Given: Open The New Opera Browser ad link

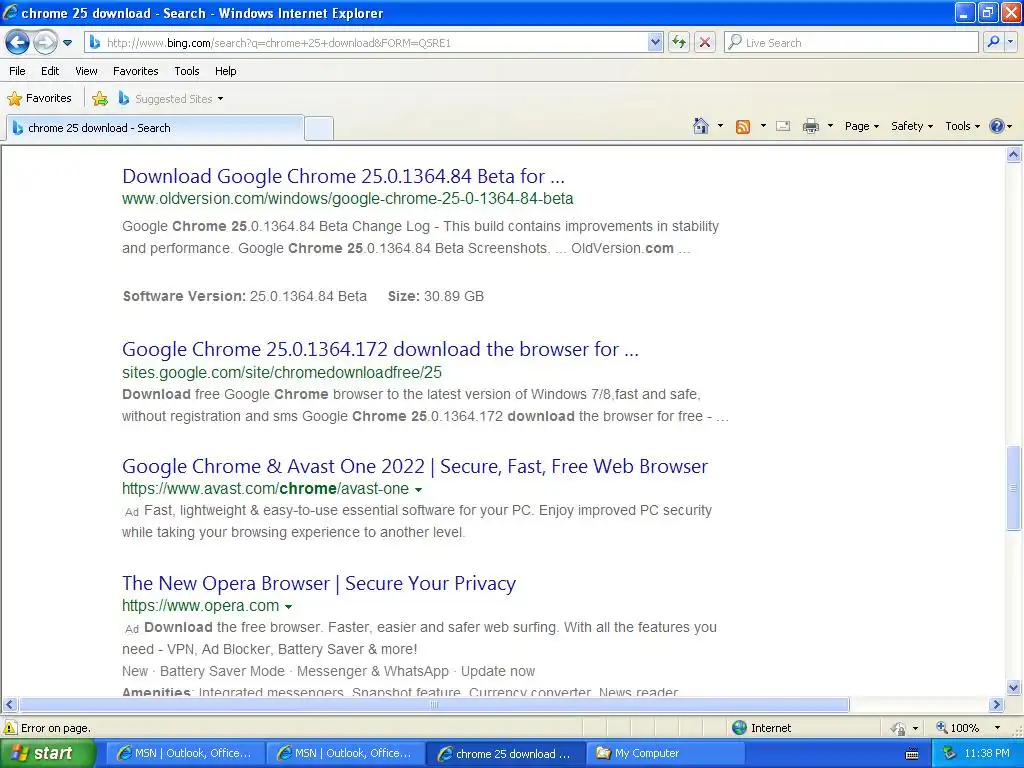Looking at the screenshot, I should pos(319,583).
